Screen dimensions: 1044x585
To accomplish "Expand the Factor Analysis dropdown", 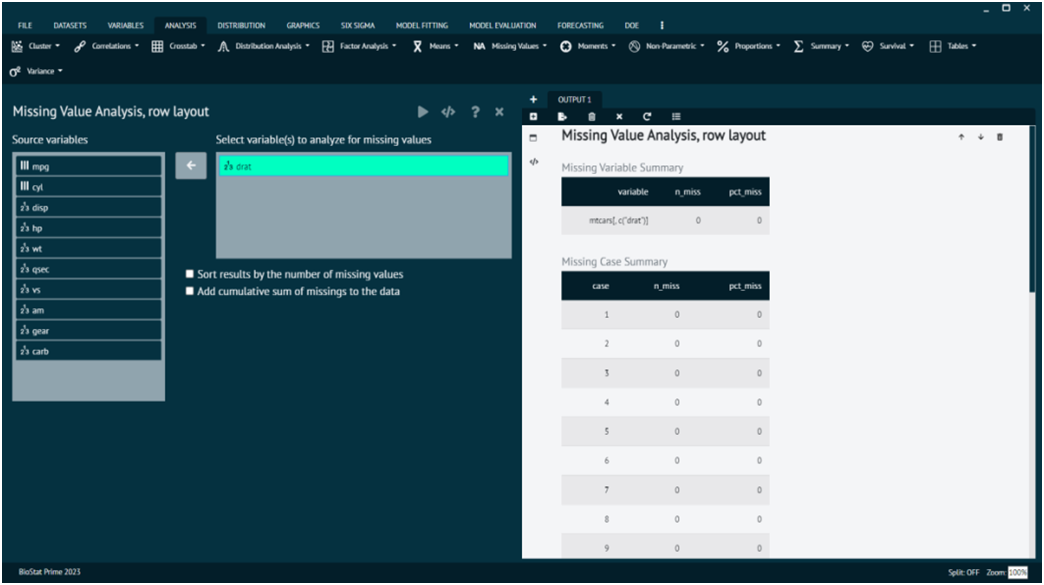I will [360, 46].
